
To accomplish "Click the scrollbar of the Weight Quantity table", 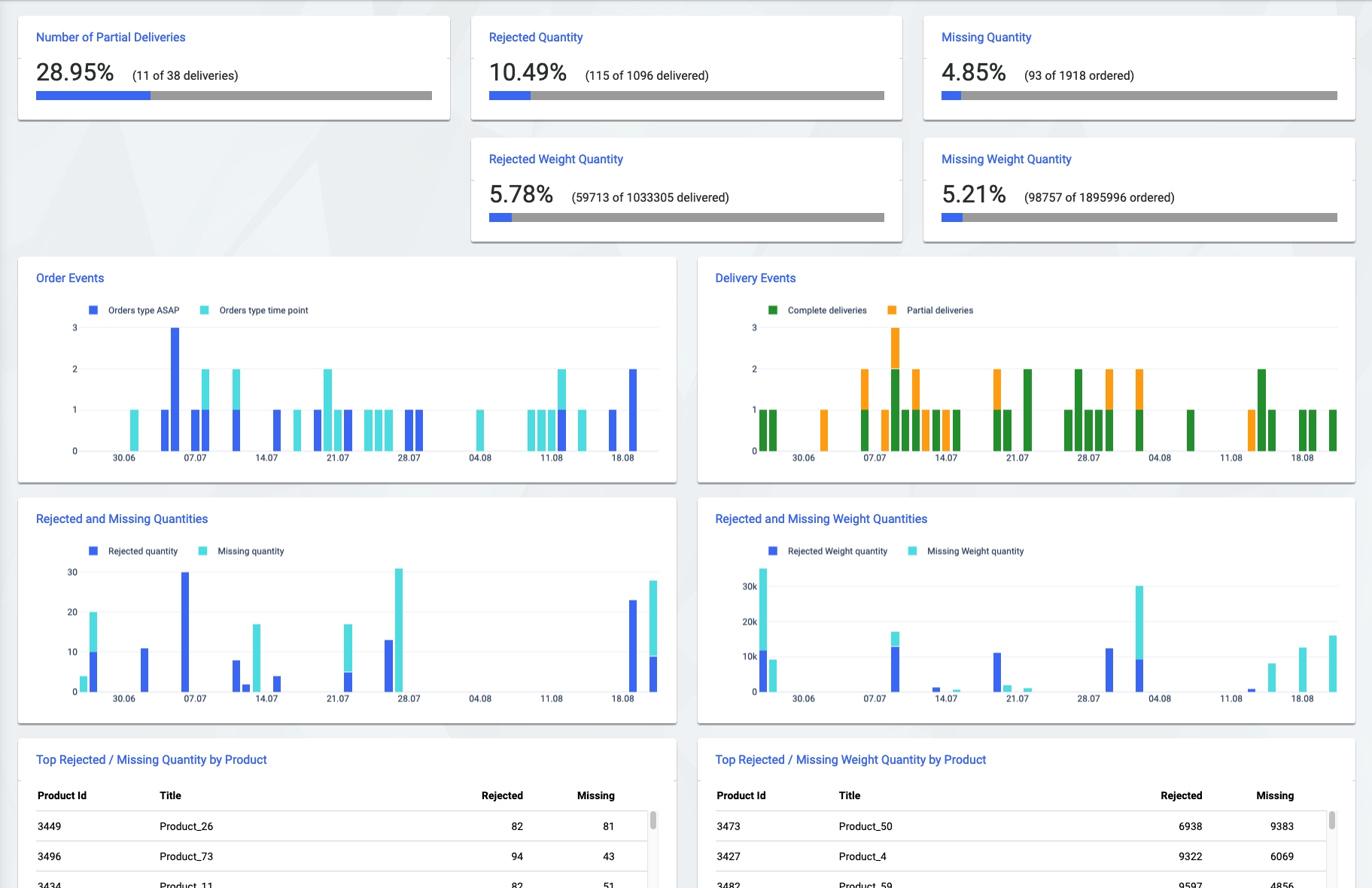I will pyautogui.click(x=1332, y=820).
